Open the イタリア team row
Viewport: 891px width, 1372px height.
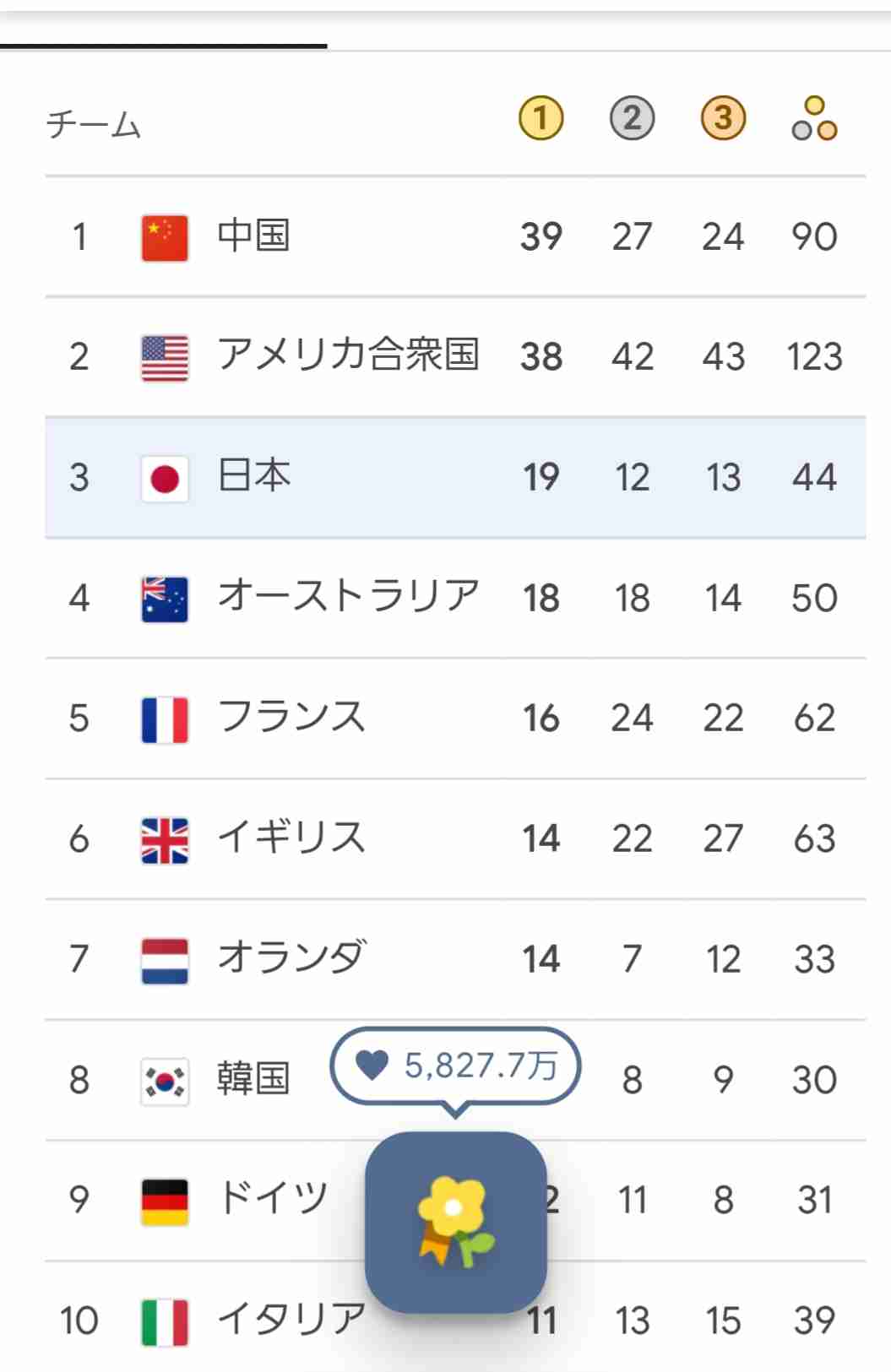click(x=455, y=1320)
